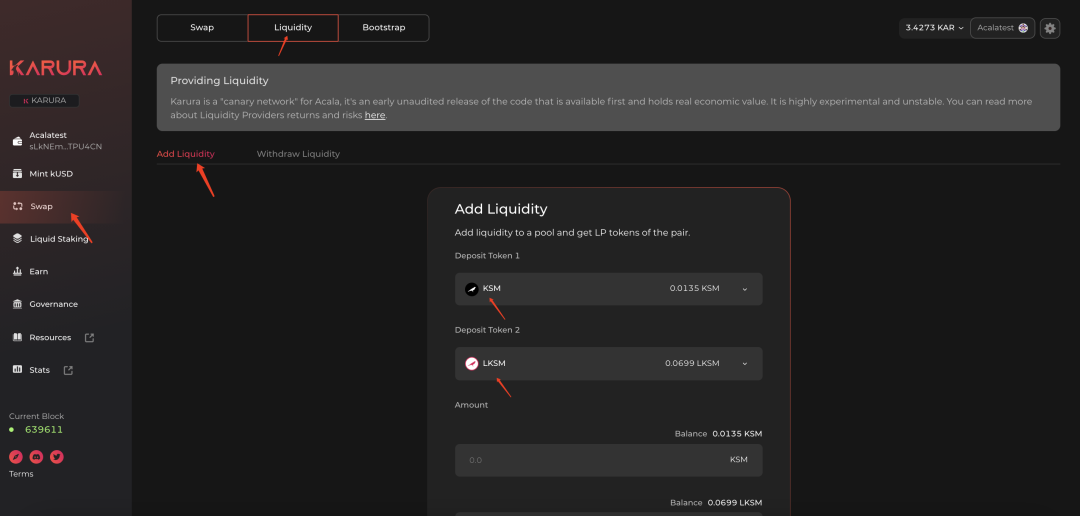Click the Resources external link icon
This screenshot has height=516, width=1080.
89,338
